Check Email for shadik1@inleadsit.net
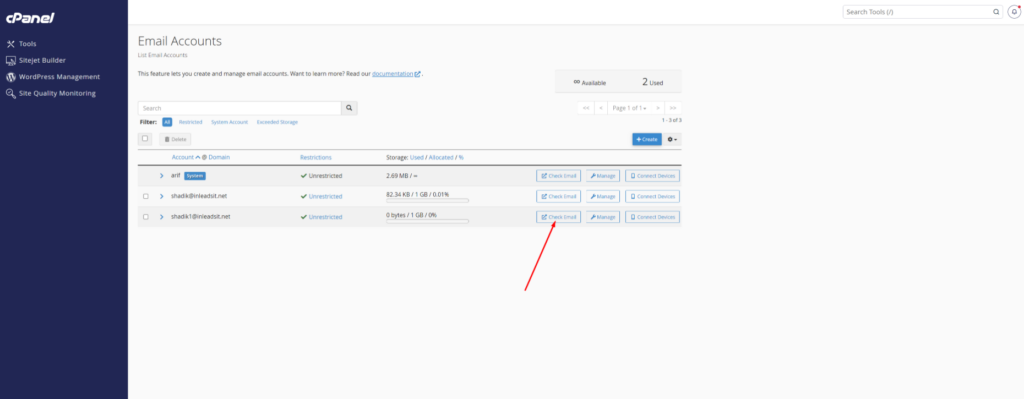1024x399 pixels. pyautogui.click(x=558, y=216)
